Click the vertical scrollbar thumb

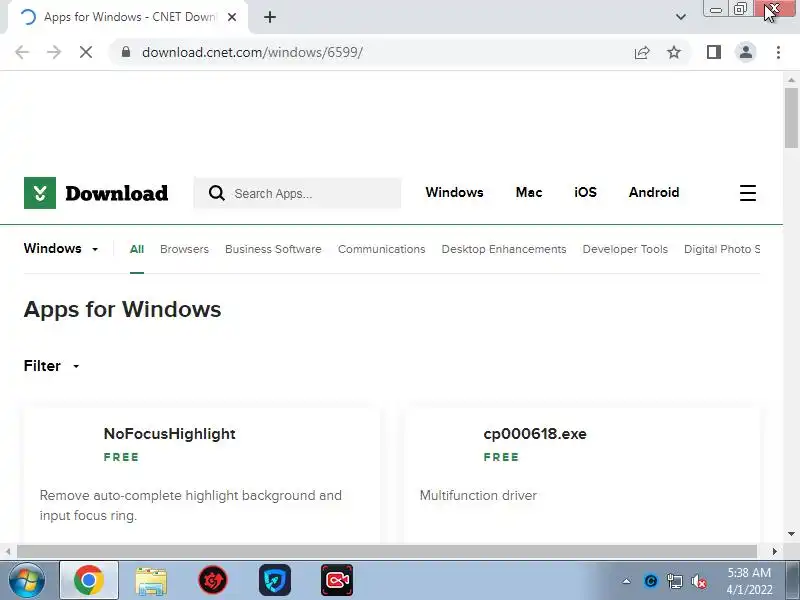tap(791, 117)
